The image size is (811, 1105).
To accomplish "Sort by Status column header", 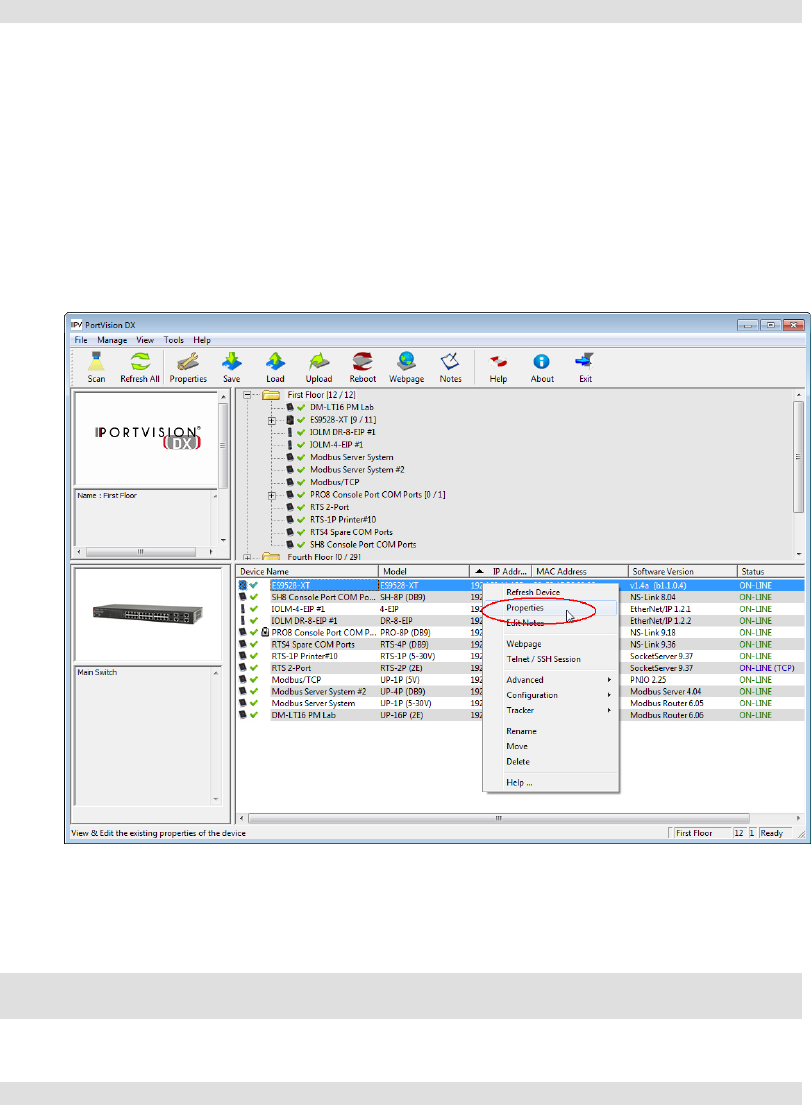I will coord(771,572).
